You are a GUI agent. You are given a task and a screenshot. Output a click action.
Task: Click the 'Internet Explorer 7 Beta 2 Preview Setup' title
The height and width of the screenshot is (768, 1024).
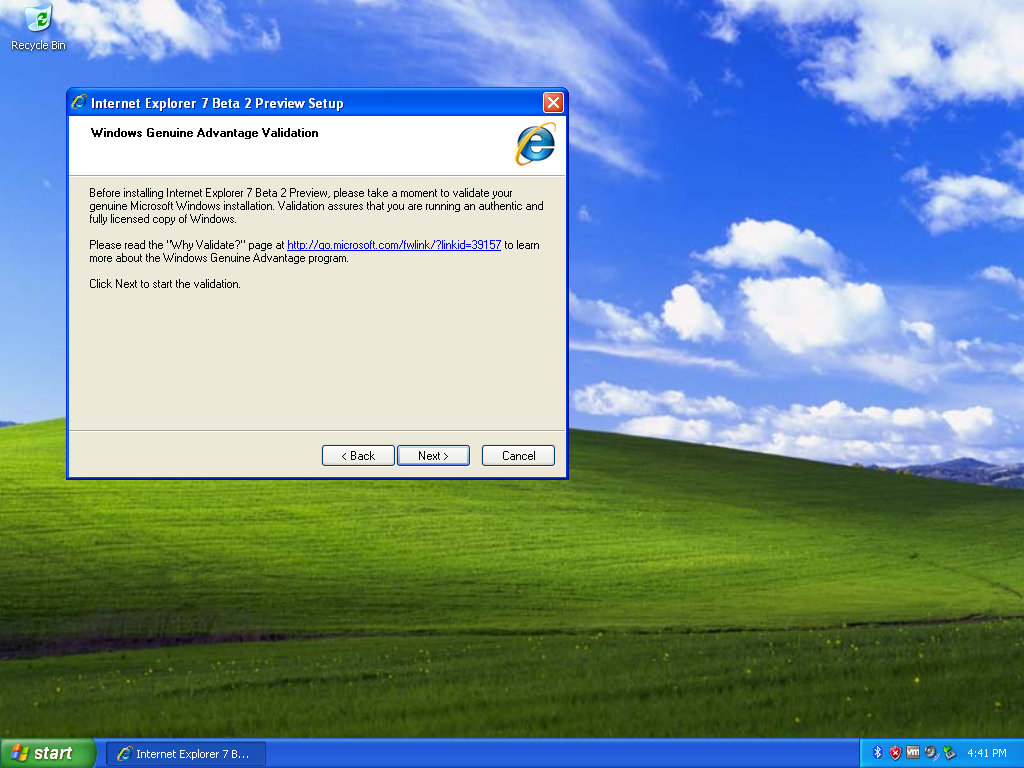(x=217, y=103)
